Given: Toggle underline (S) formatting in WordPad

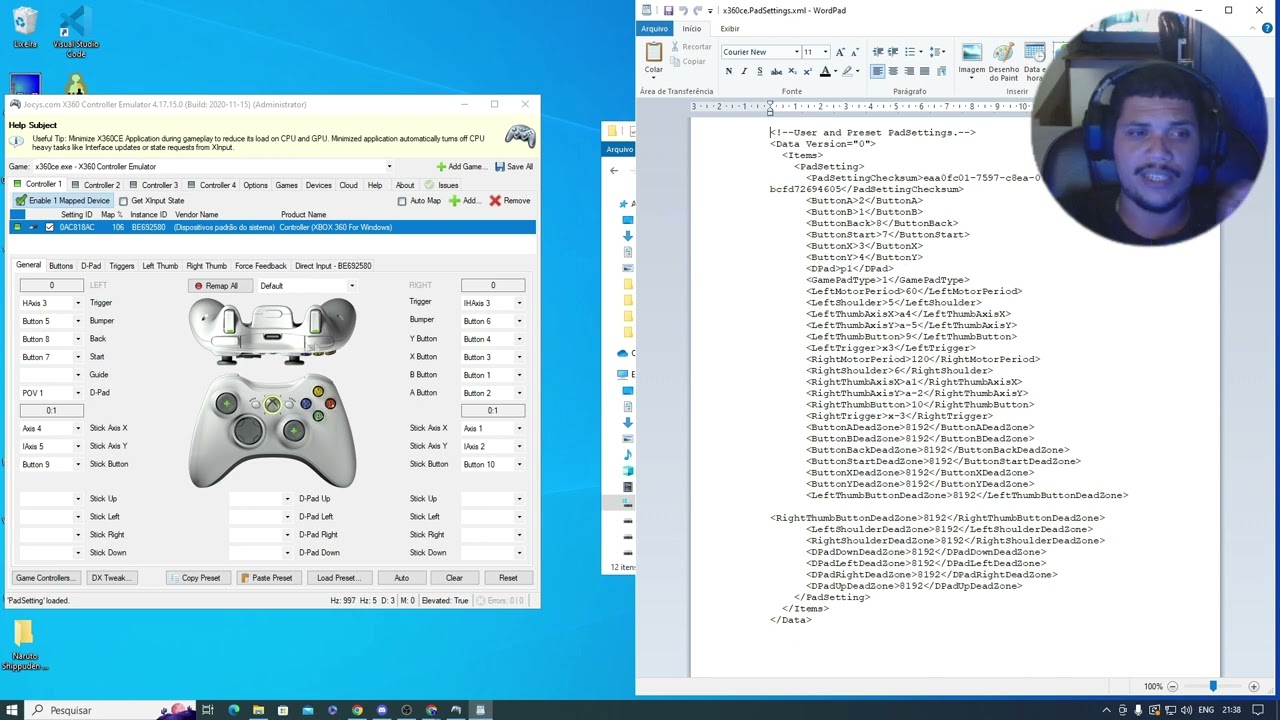Looking at the screenshot, I should (759, 71).
